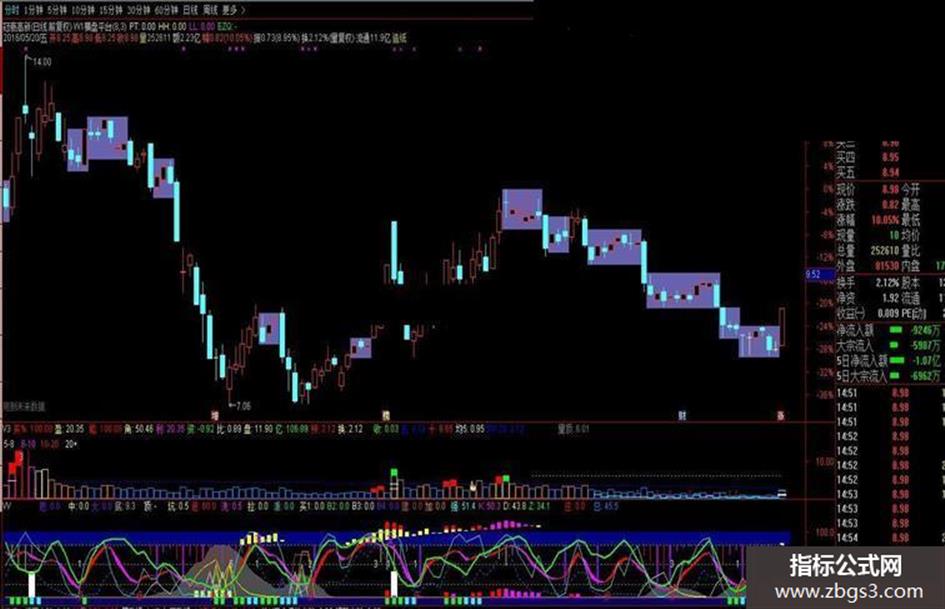Click the 现价 current price row
Screen dimensions: 945x609
868,190
